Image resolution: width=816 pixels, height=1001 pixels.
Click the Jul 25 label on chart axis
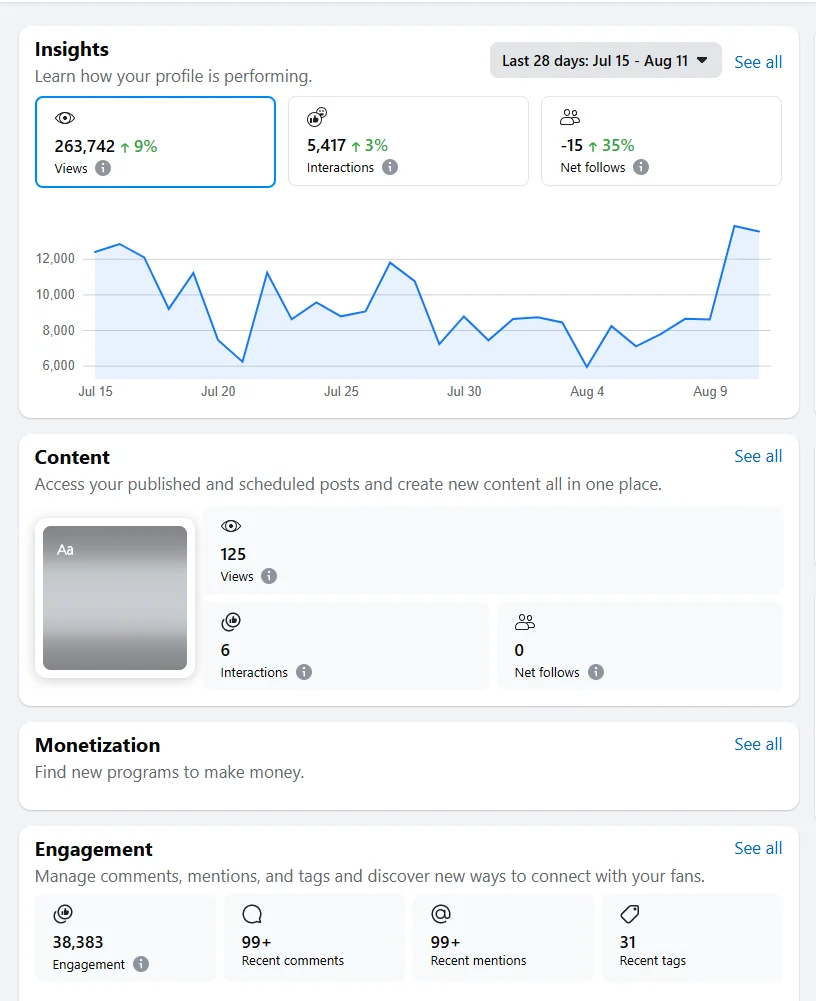tap(341, 391)
